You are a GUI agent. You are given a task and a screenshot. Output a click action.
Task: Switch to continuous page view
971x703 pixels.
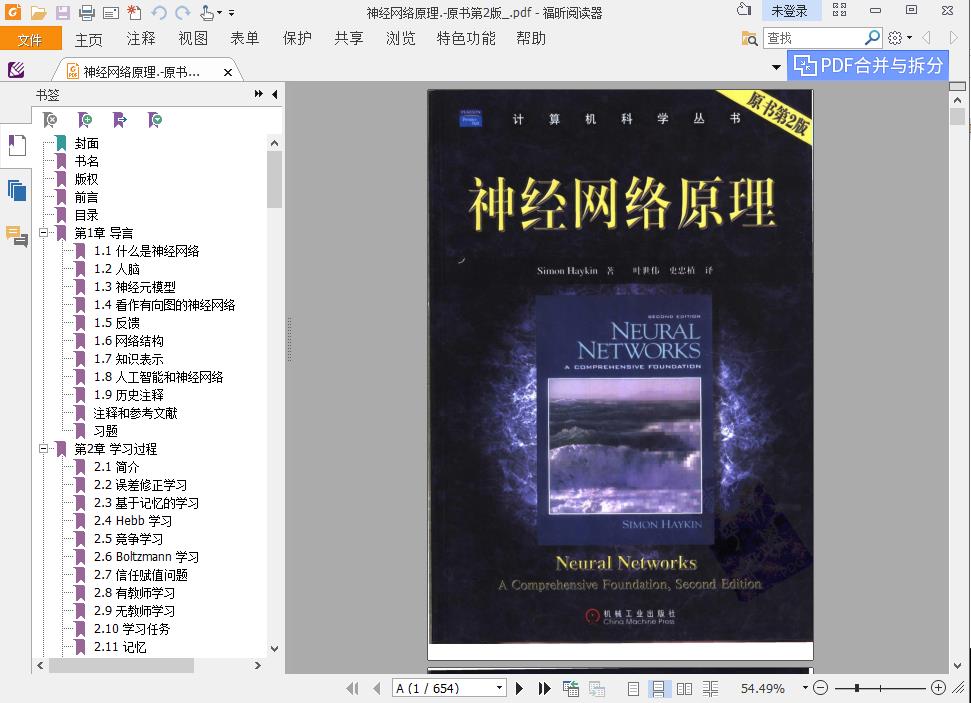pos(658,688)
